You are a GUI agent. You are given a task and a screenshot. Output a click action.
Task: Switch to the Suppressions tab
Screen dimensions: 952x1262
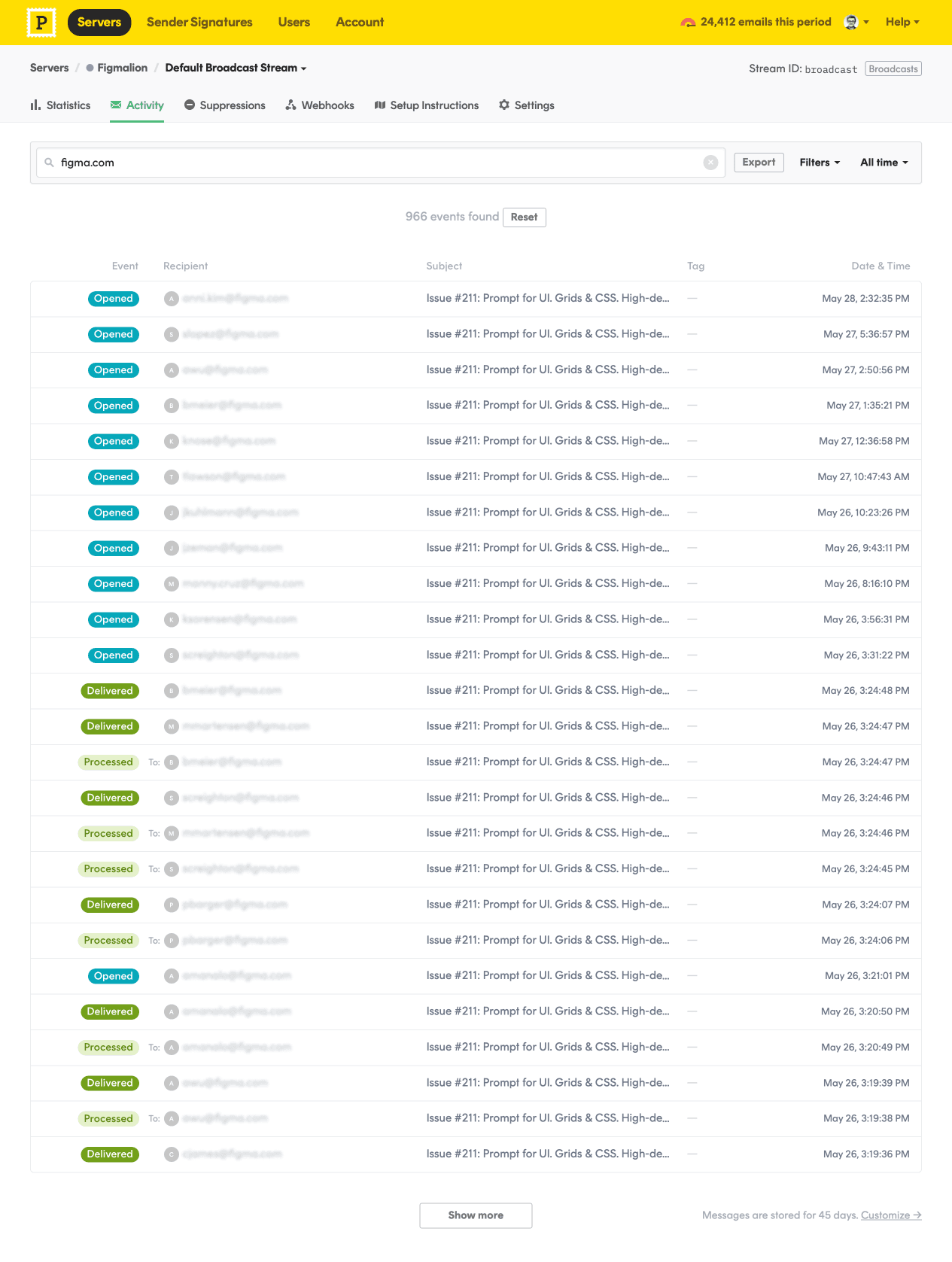point(225,105)
